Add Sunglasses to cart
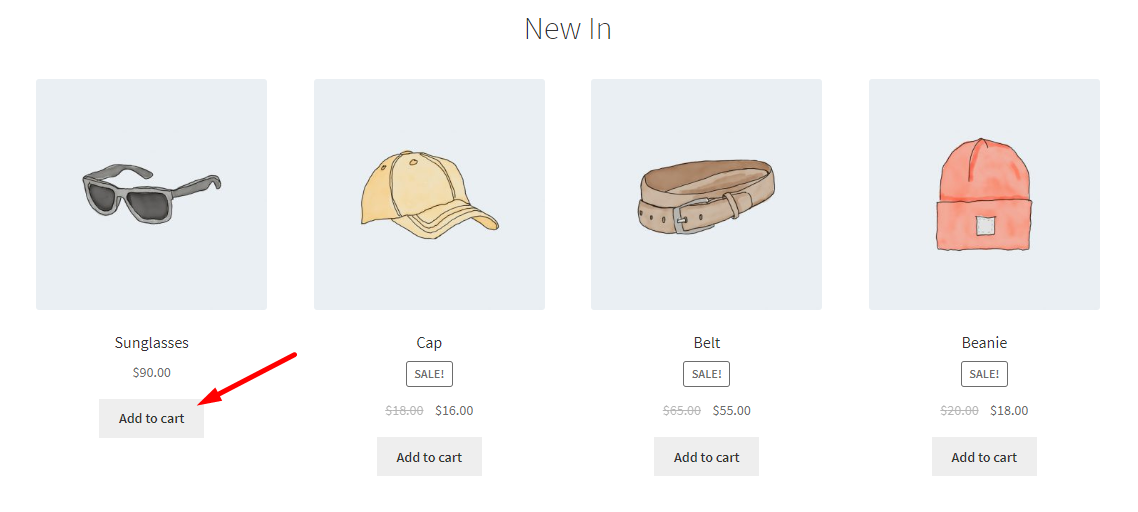The height and width of the screenshot is (512, 1138). click(151, 418)
